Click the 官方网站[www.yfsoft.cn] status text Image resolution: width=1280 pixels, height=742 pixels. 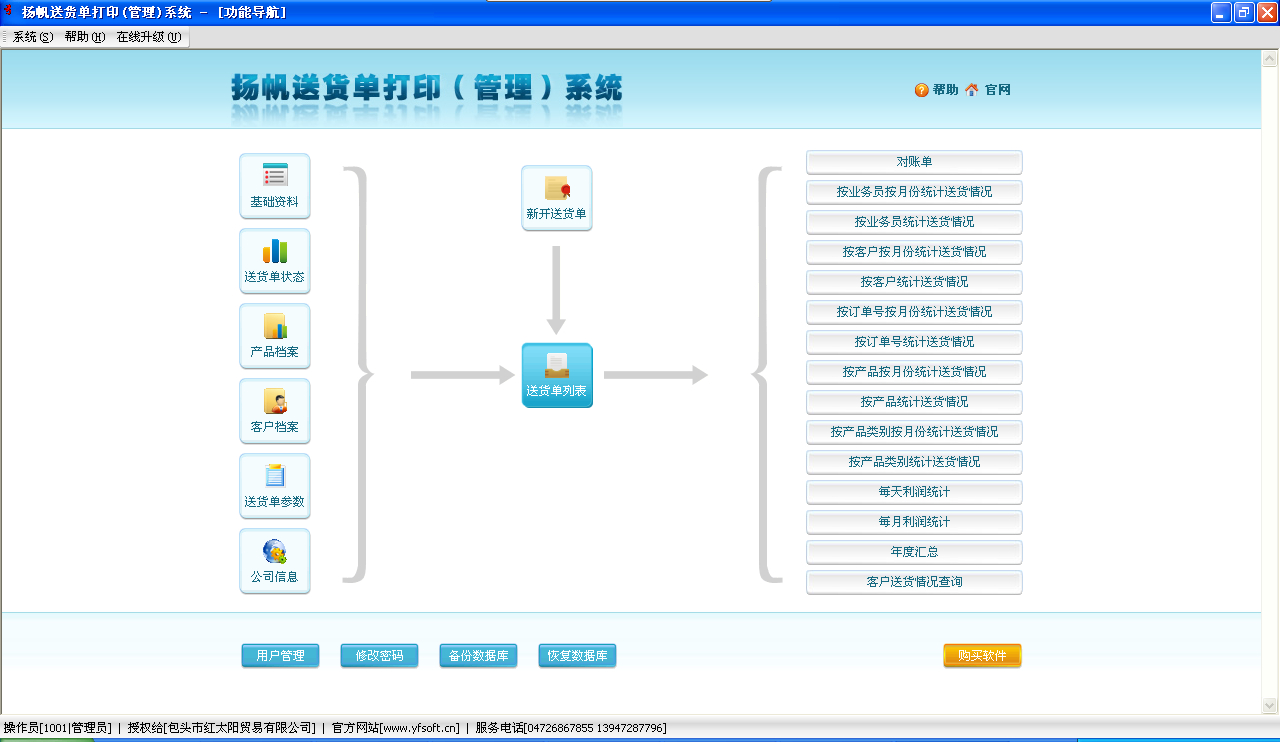pos(395,728)
